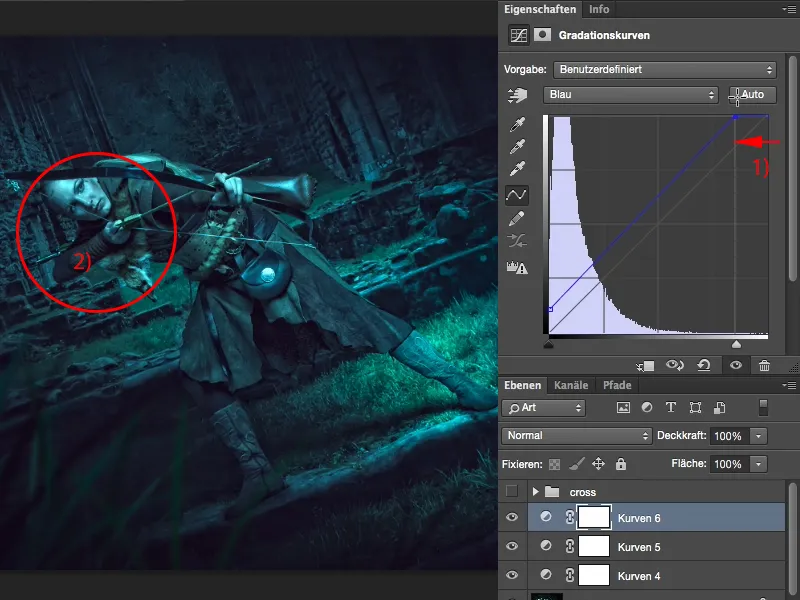Hide the Kurven 4 layer
This screenshot has height=600, width=800.
click(x=512, y=575)
